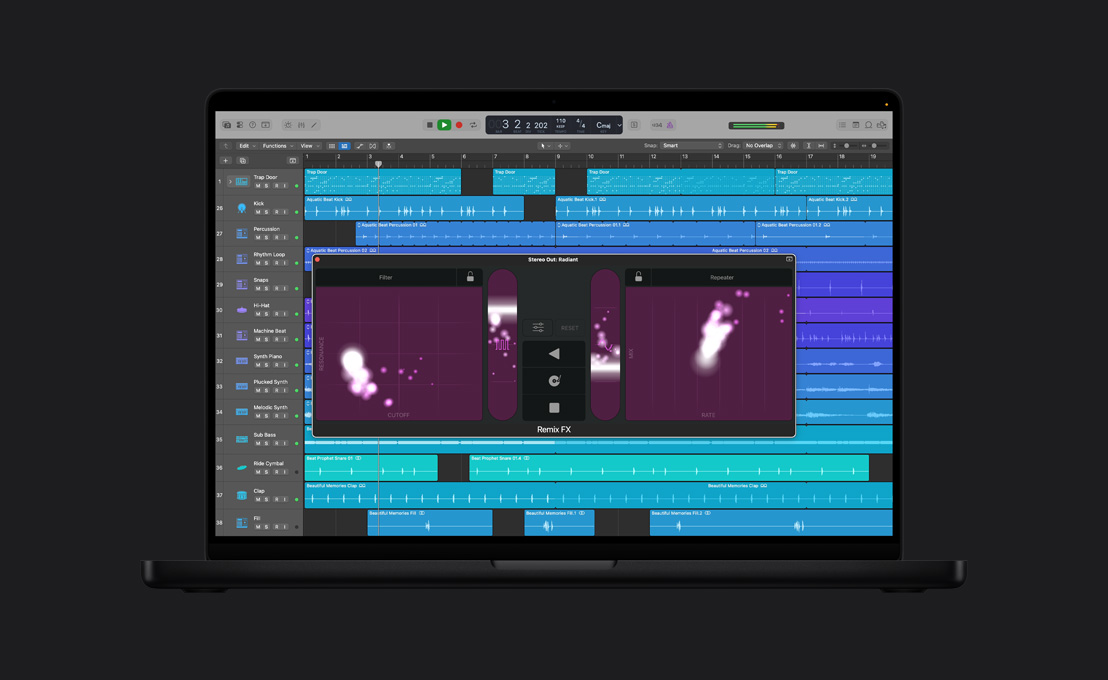Open the Functions menu in the tracks area
This screenshot has height=680, width=1108.
click(x=275, y=145)
